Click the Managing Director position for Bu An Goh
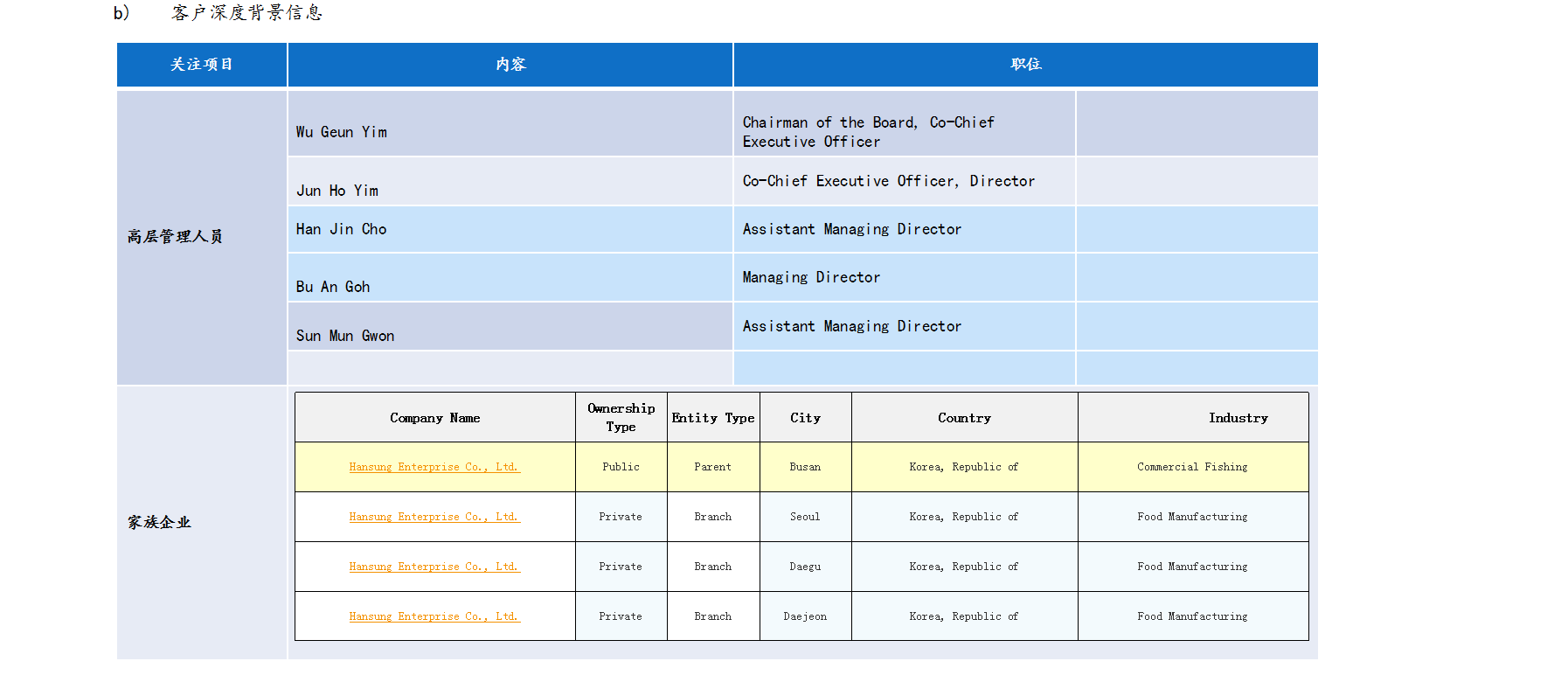This screenshot has width=1568, height=675. point(811,277)
